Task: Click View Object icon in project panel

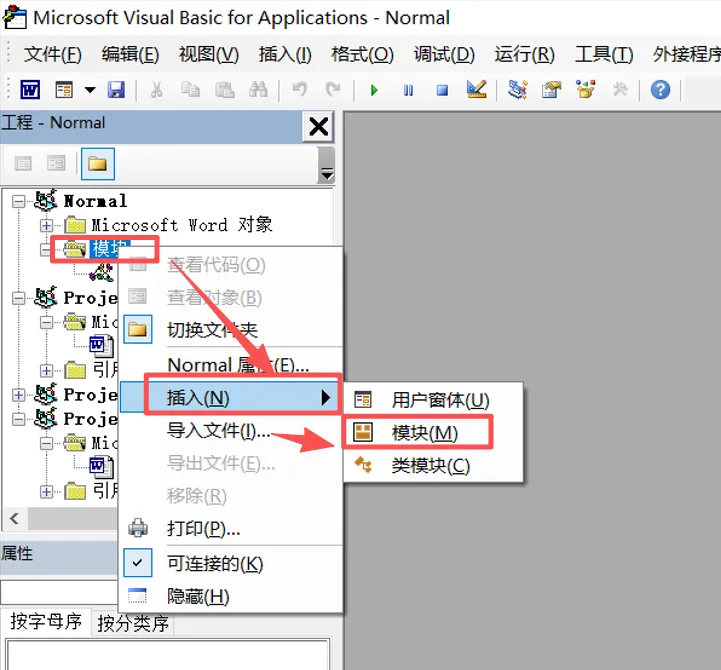Action: pyautogui.click(x=56, y=163)
